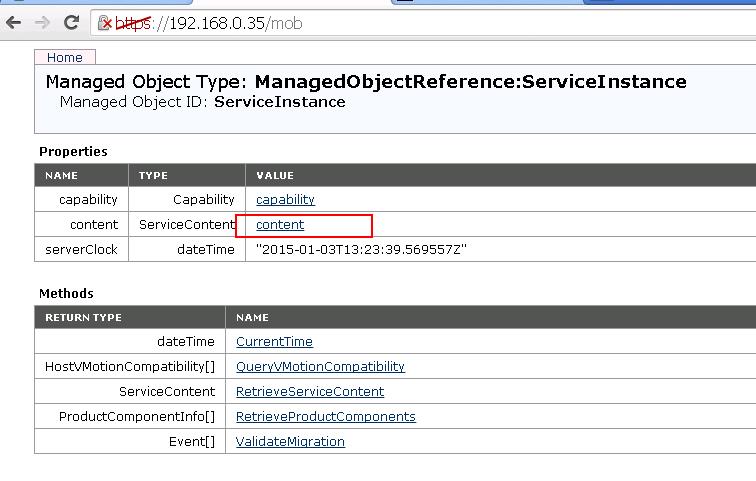Click the Properties NAME column header
The width and height of the screenshot is (756, 481).
(61, 175)
